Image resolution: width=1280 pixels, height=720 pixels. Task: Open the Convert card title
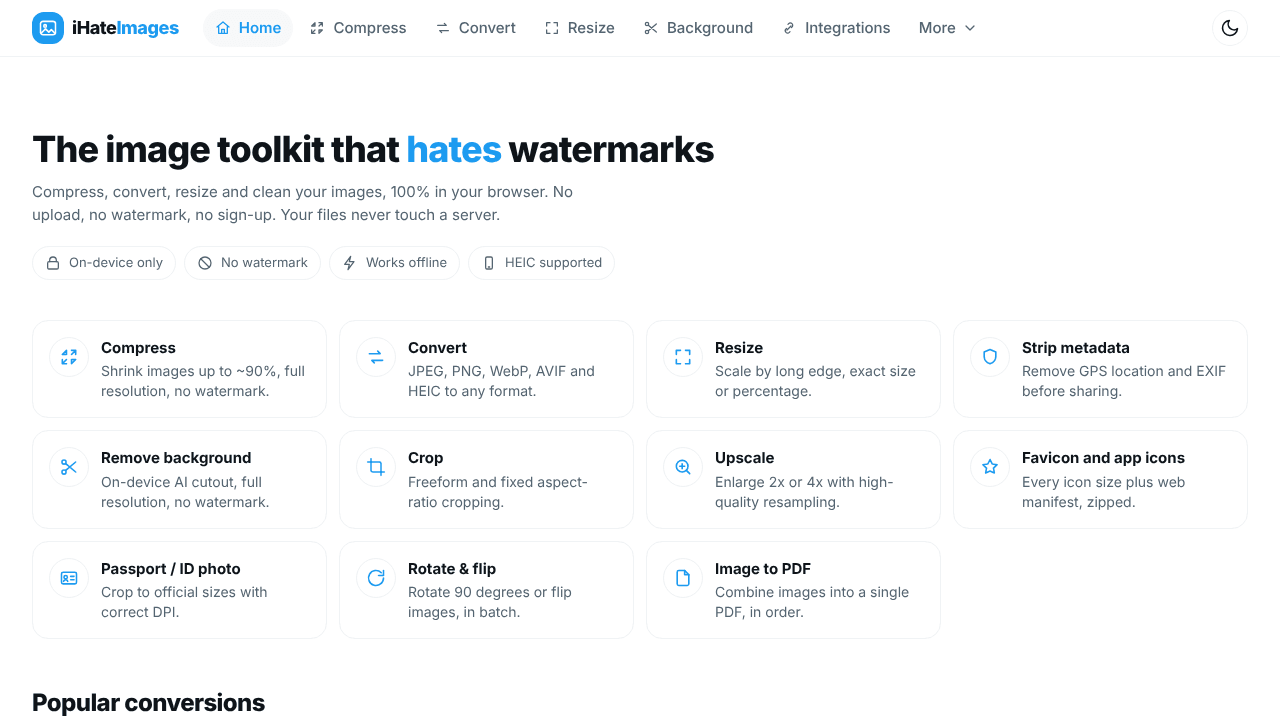pyautogui.click(x=437, y=348)
